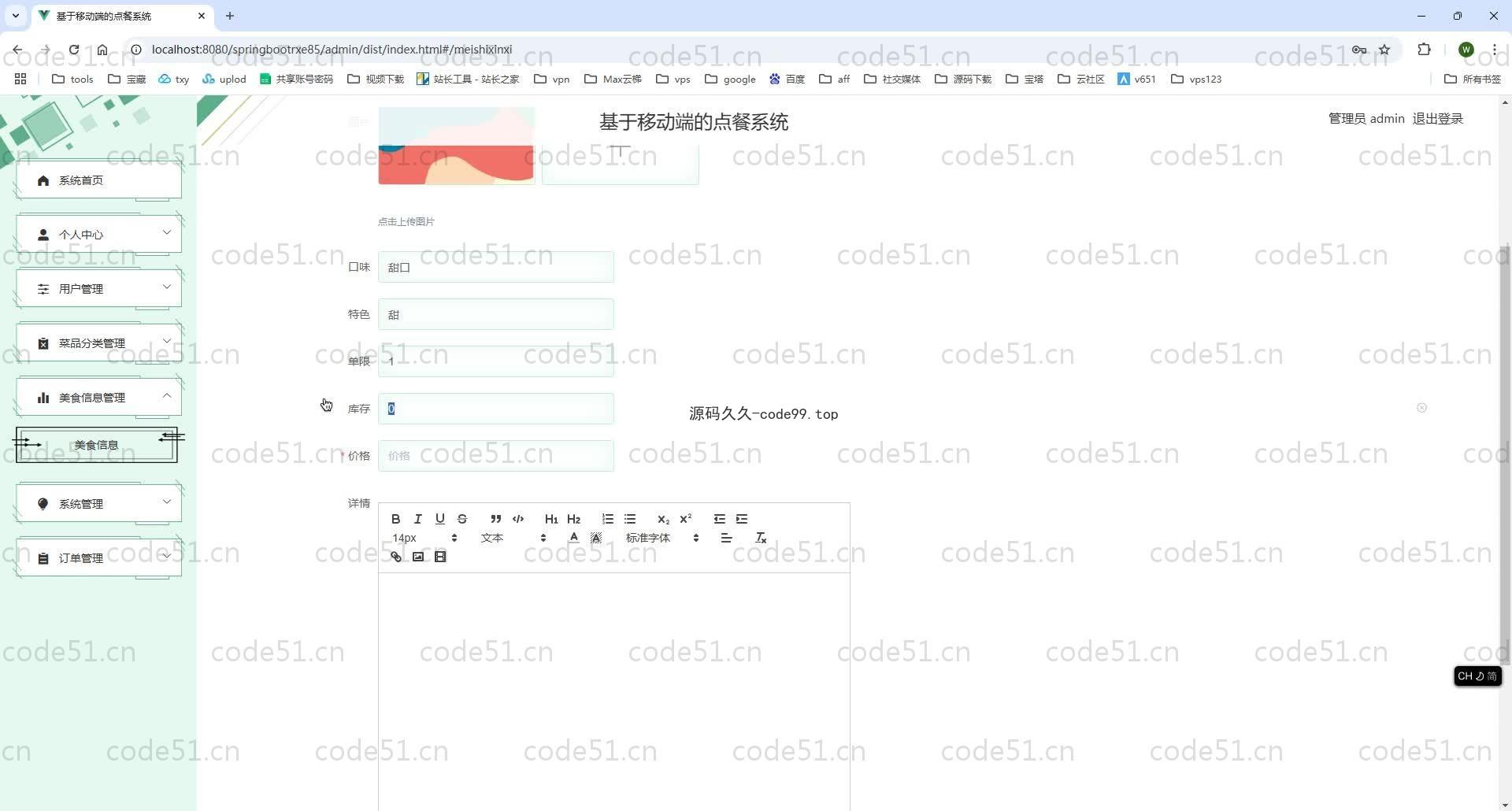Increase indent in the editor

742,519
